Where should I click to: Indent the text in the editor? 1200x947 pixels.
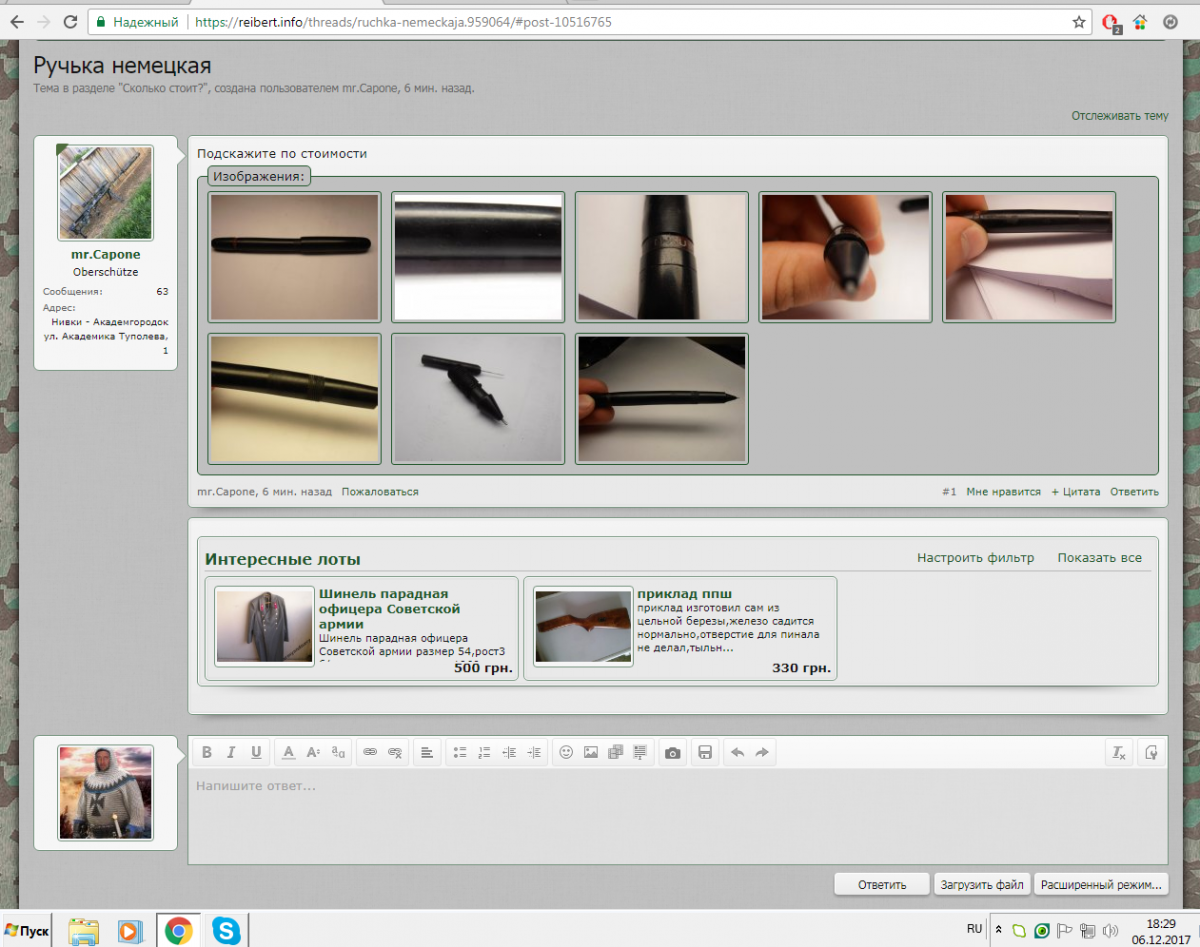point(534,752)
